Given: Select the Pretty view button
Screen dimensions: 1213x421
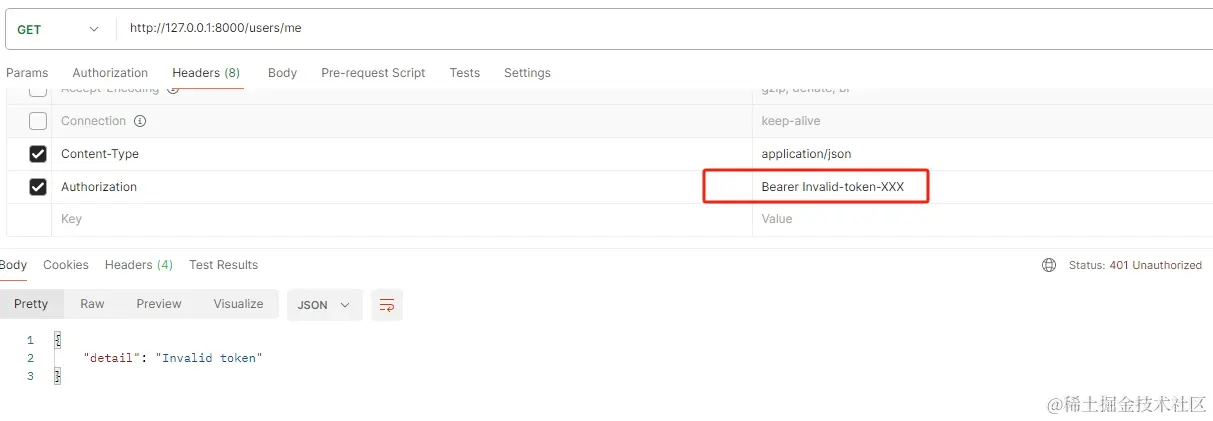Looking at the screenshot, I should pos(31,304).
